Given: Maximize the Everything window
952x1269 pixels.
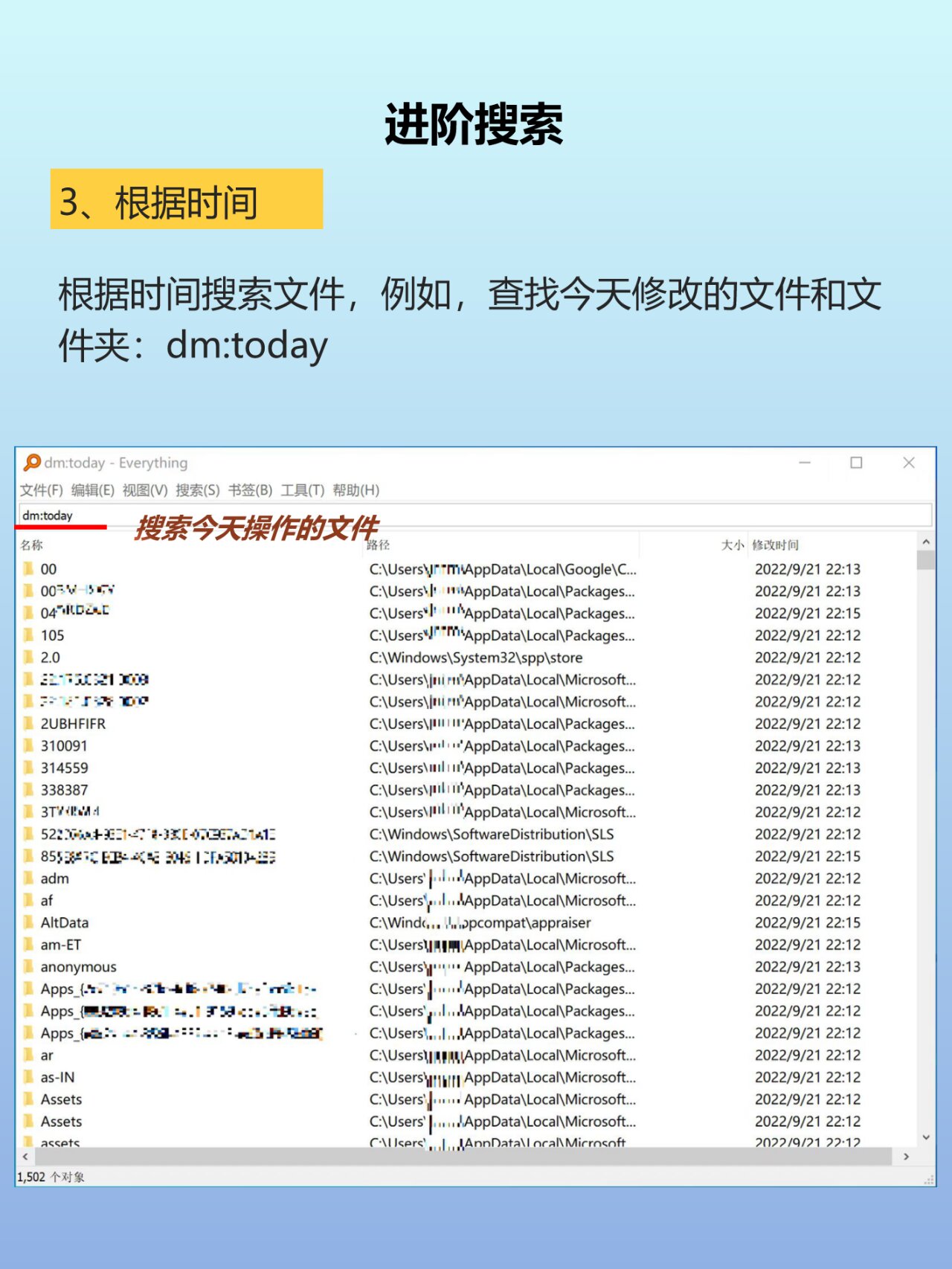Looking at the screenshot, I should pyautogui.click(x=857, y=463).
